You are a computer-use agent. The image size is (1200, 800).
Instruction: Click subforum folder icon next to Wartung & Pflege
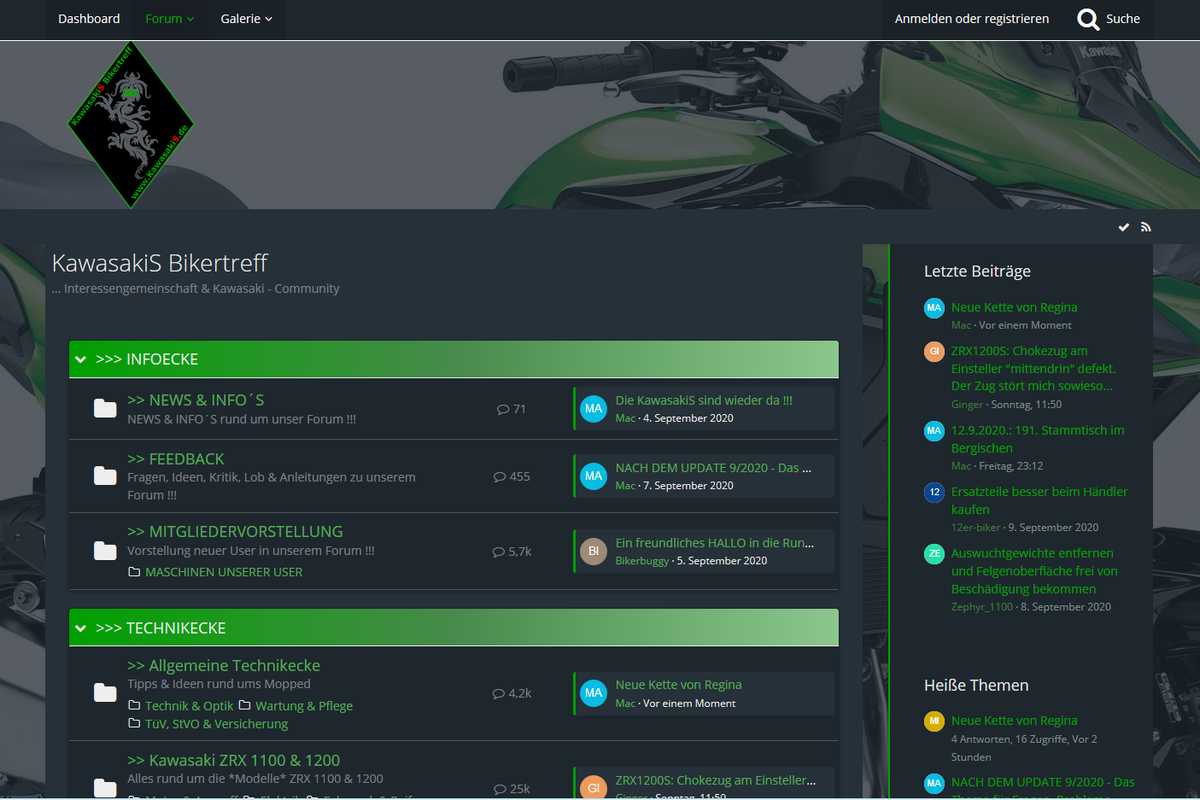click(x=244, y=705)
